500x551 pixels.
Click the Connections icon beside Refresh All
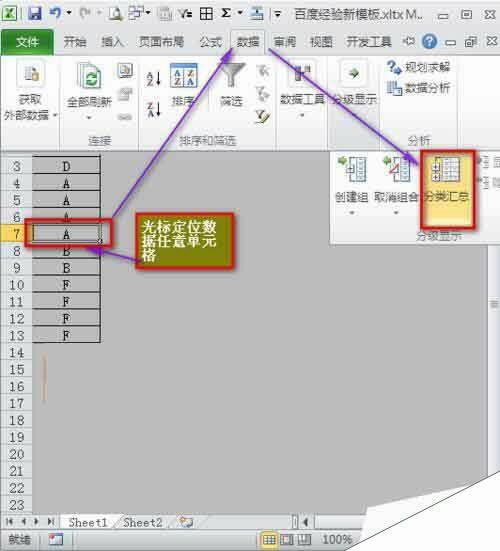[125, 70]
